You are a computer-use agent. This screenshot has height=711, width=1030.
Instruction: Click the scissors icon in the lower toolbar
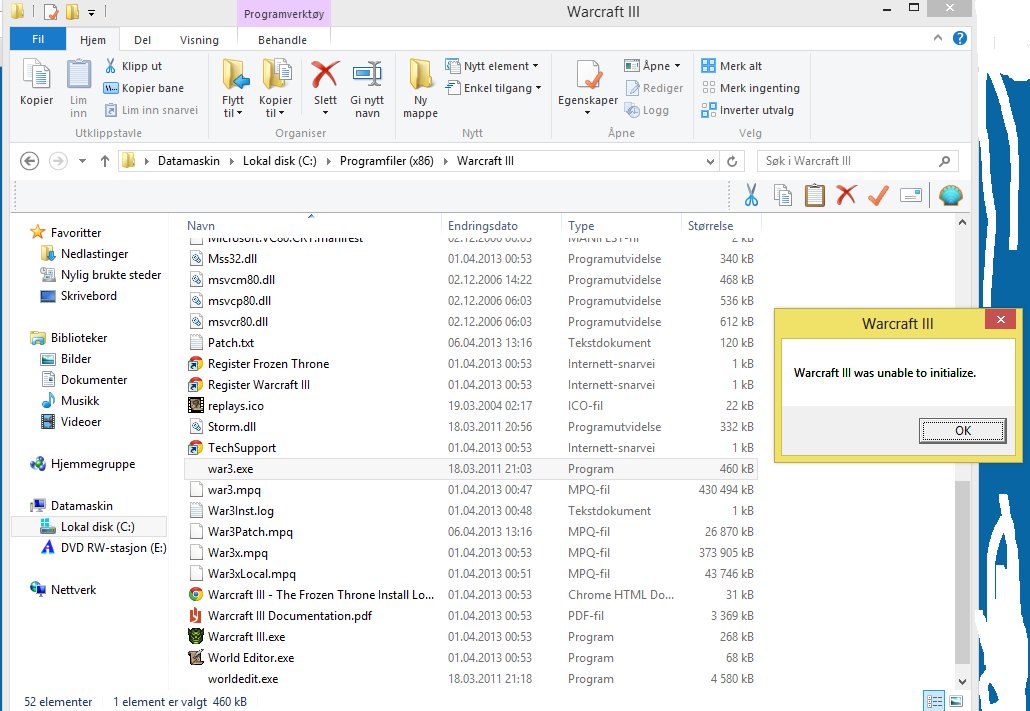[x=751, y=195]
